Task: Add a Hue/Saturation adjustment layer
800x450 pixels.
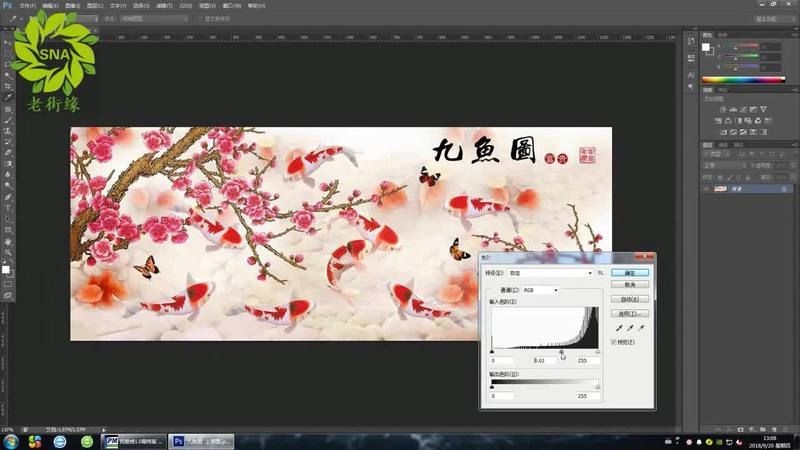Action: coord(718,121)
